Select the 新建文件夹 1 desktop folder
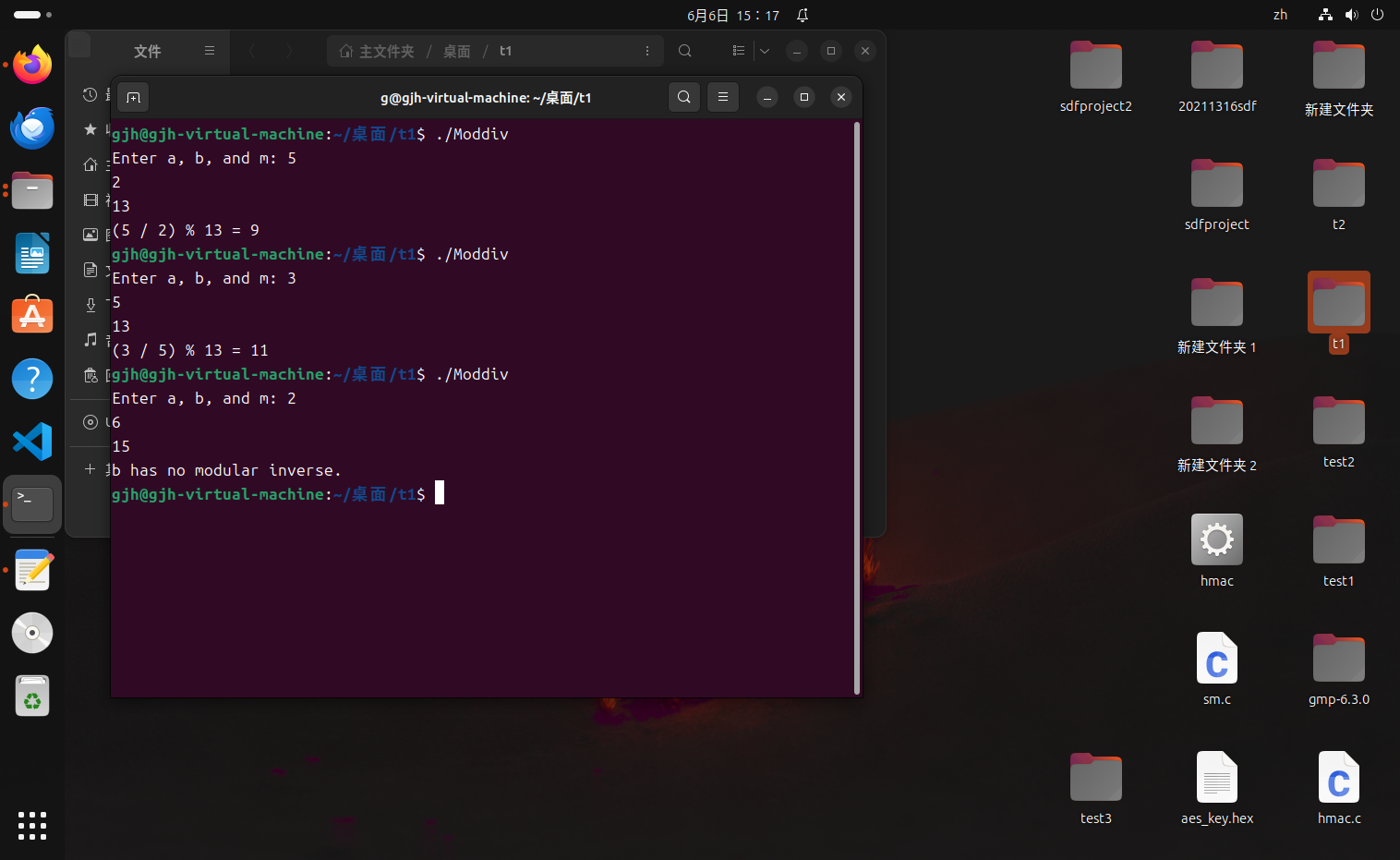This screenshot has height=860, width=1400. tap(1217, 316)
